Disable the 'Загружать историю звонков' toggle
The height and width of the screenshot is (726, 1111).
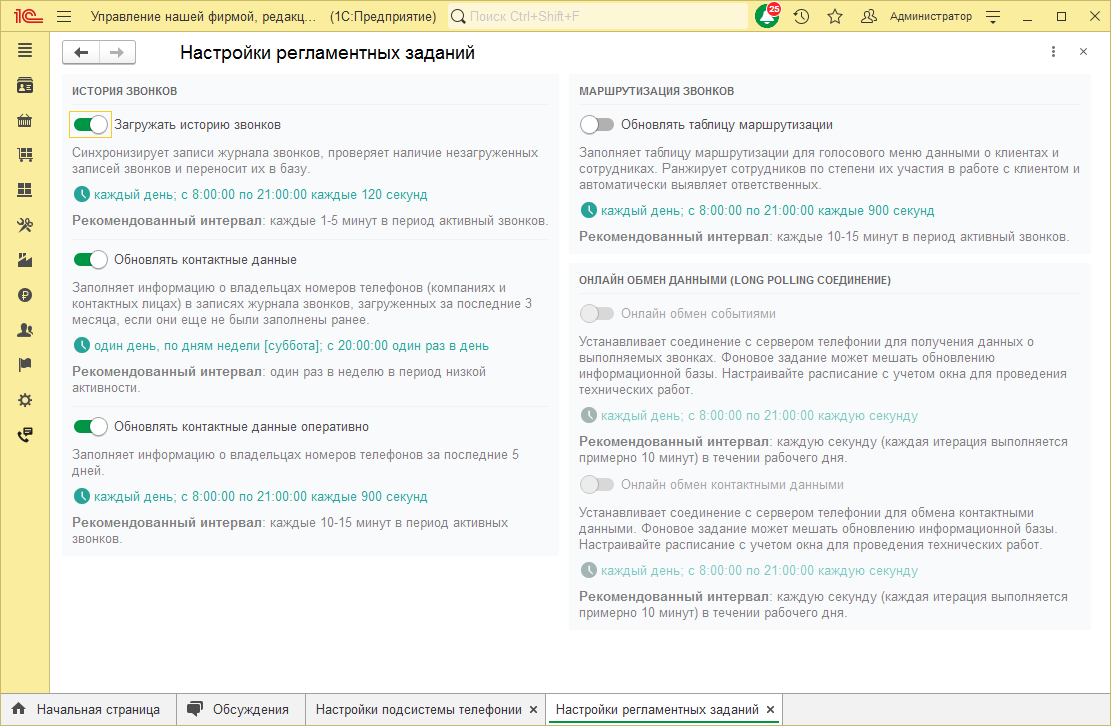coord(91,125)
